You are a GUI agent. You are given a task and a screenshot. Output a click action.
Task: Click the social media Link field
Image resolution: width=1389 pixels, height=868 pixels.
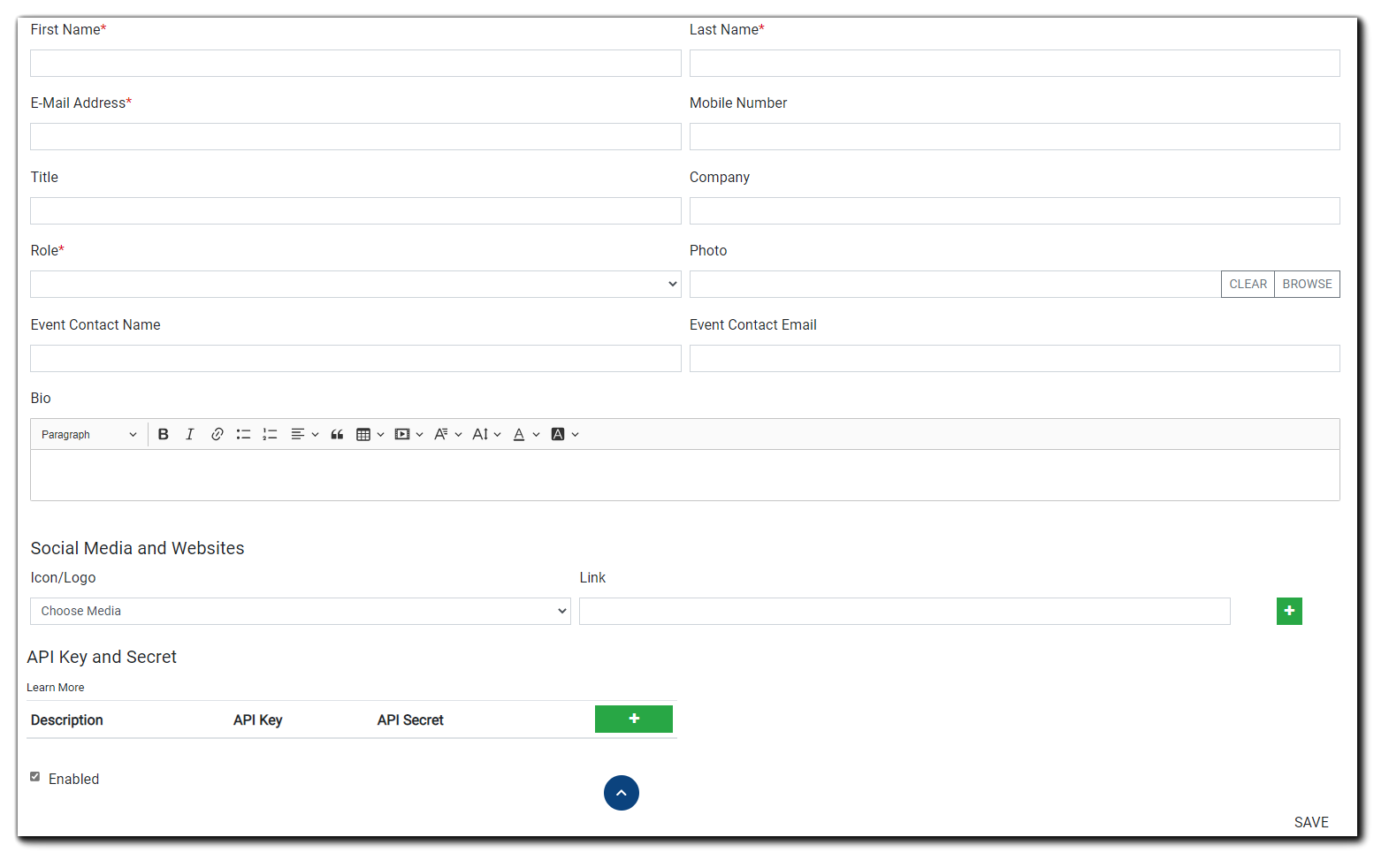pos(904,611)
